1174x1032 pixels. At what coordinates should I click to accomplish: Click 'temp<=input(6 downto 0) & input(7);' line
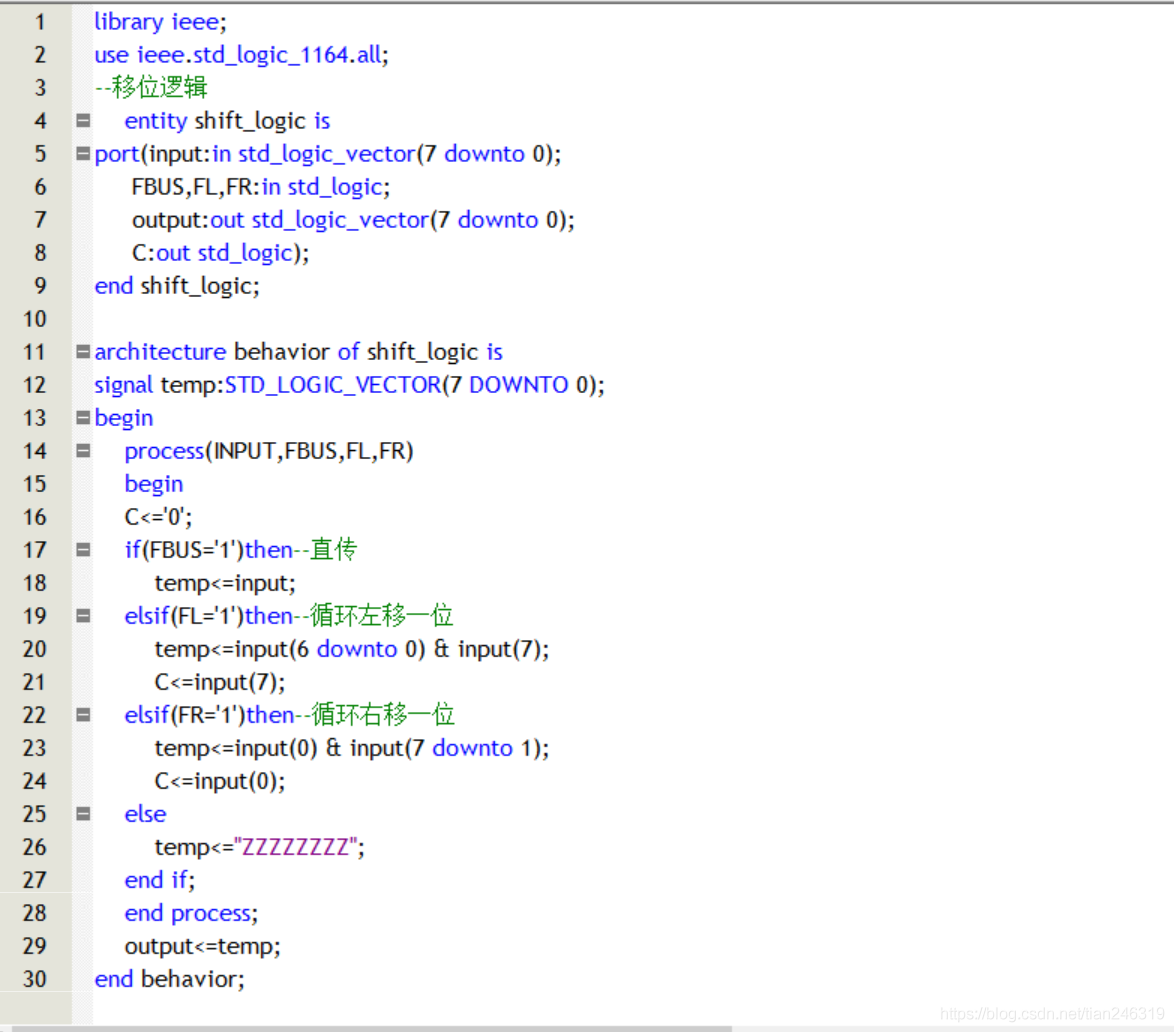pos(352,649)
